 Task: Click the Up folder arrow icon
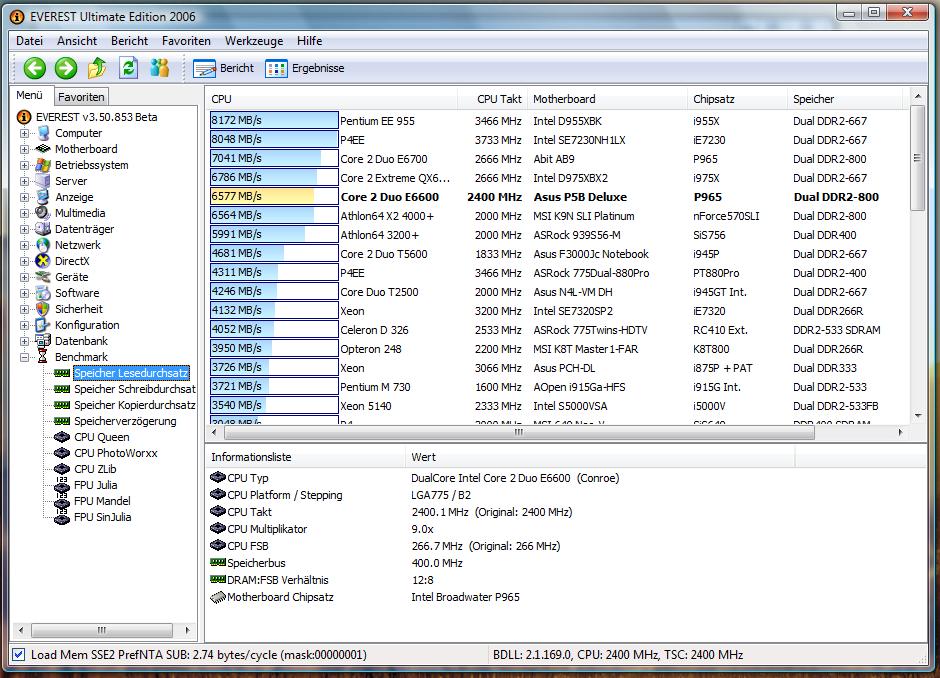[97, 68]
